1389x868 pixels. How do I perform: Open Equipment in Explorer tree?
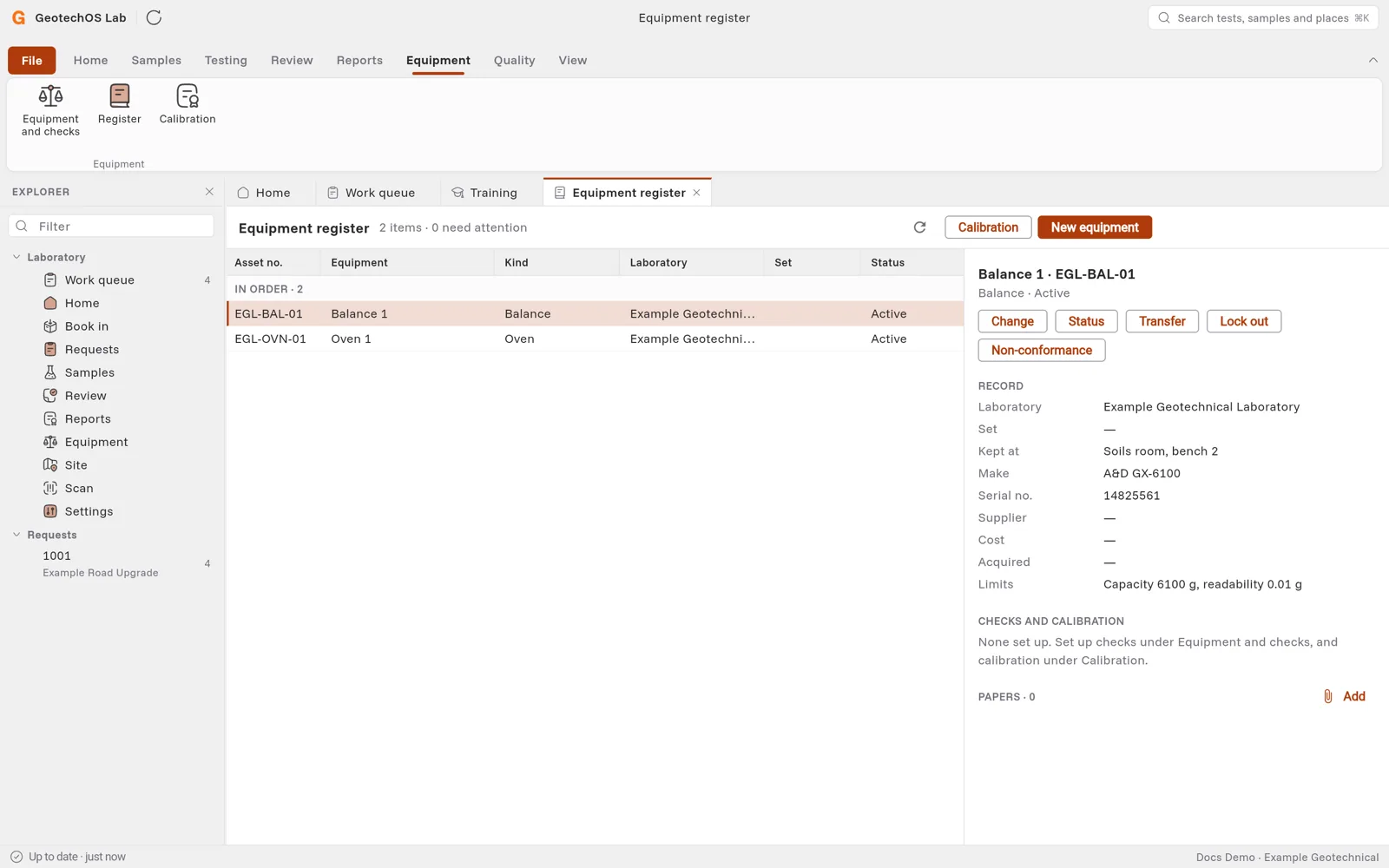[112, 442]
